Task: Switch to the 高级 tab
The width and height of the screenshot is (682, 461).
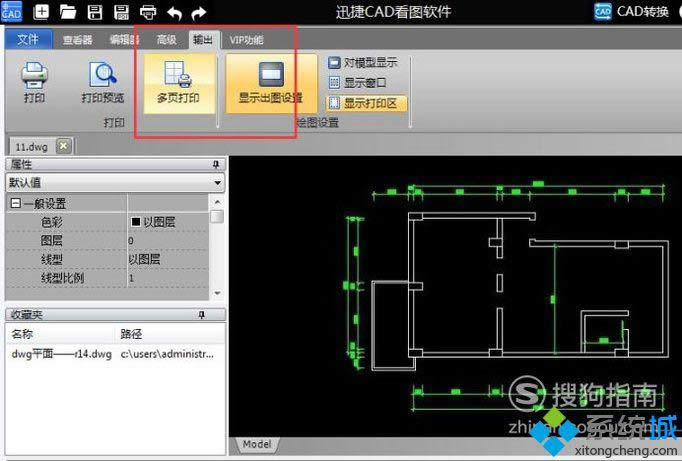Action: tap(166, 40)
